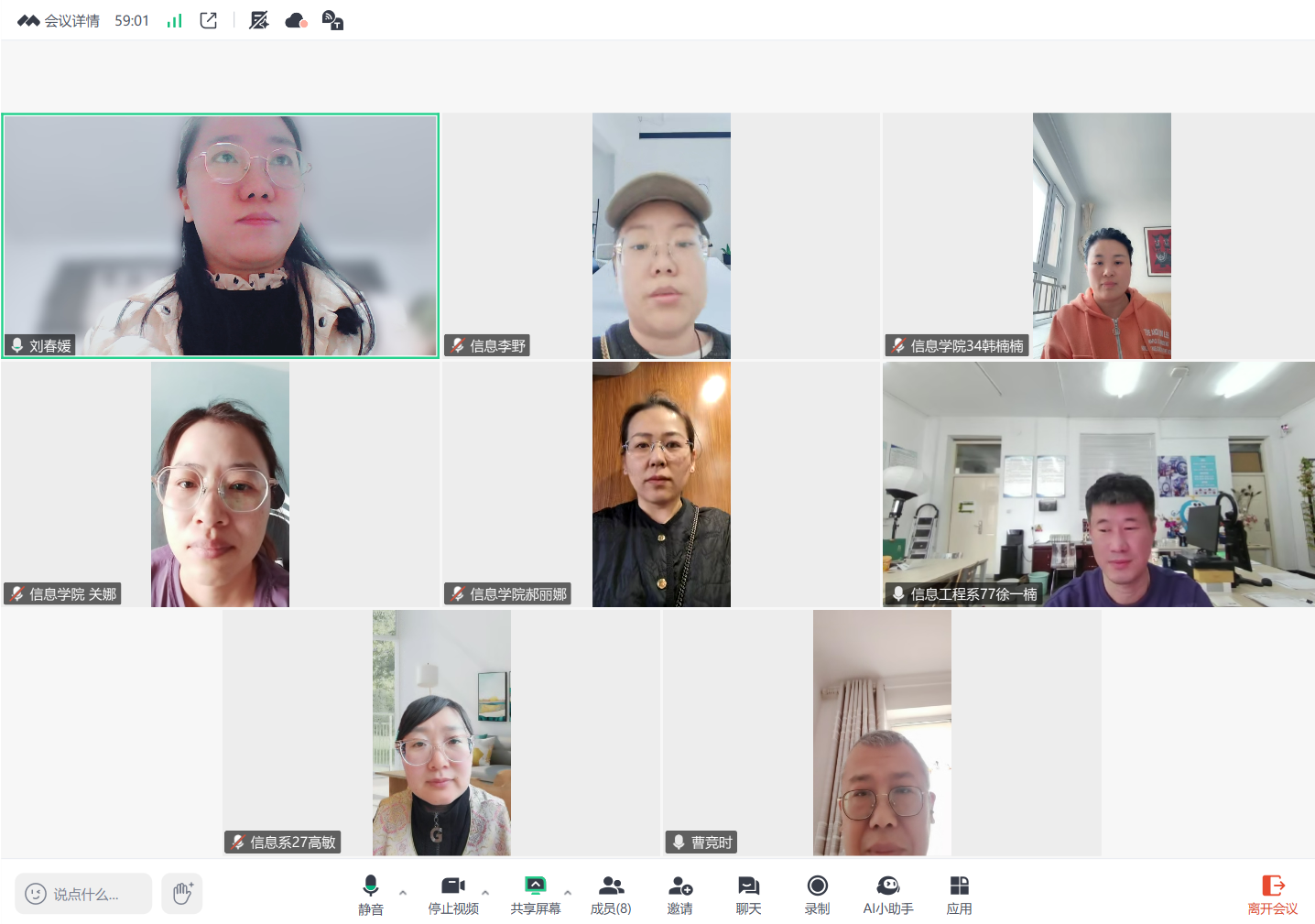The height and width of the screenshot is (924, 1315).
Task: Expand share options arrow beside 共享屏幕
Action: point(568,892)
